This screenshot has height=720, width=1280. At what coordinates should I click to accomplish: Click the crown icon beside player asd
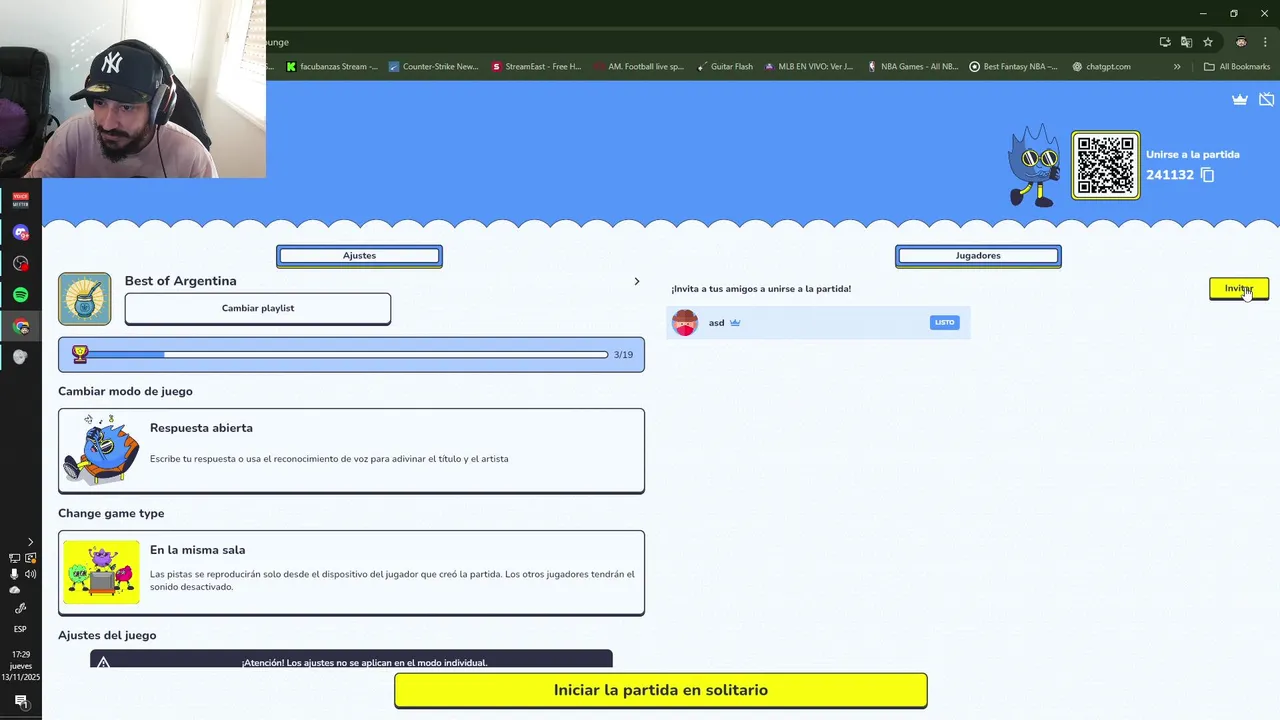click(735, 323)
